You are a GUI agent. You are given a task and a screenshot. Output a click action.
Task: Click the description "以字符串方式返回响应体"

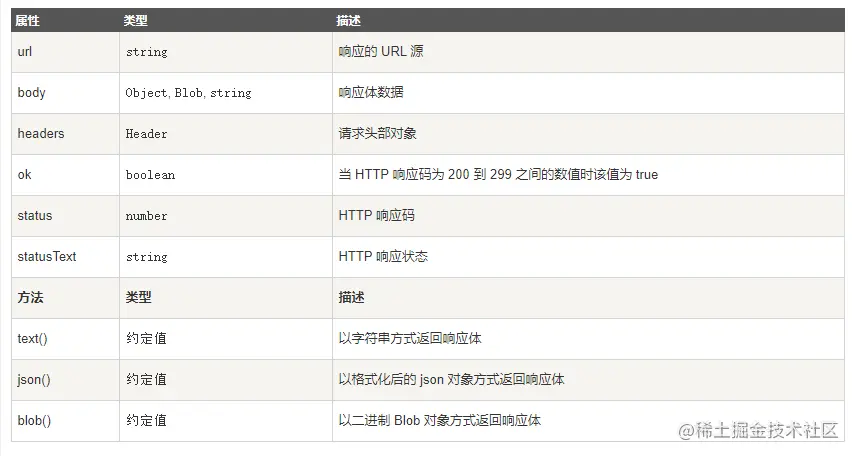pos(410,338)
